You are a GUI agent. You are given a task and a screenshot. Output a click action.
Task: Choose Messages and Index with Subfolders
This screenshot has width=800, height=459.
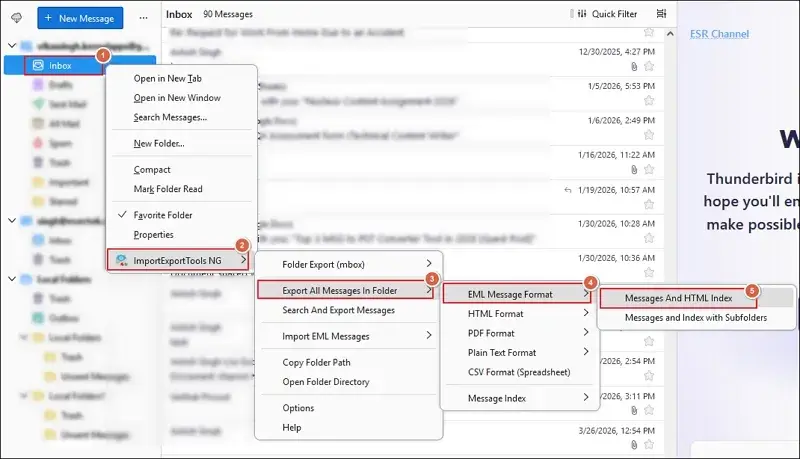696,318
